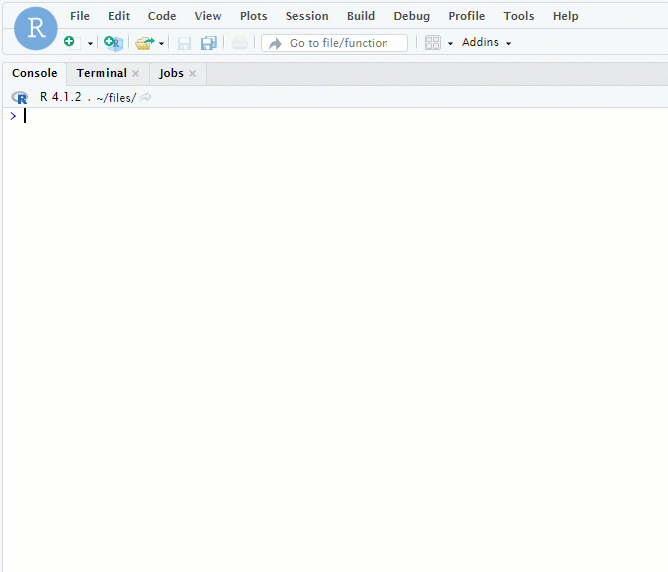668x572 pixels.
Task: Click the R logo icon in console header
Action: click(x=19, y=97)
